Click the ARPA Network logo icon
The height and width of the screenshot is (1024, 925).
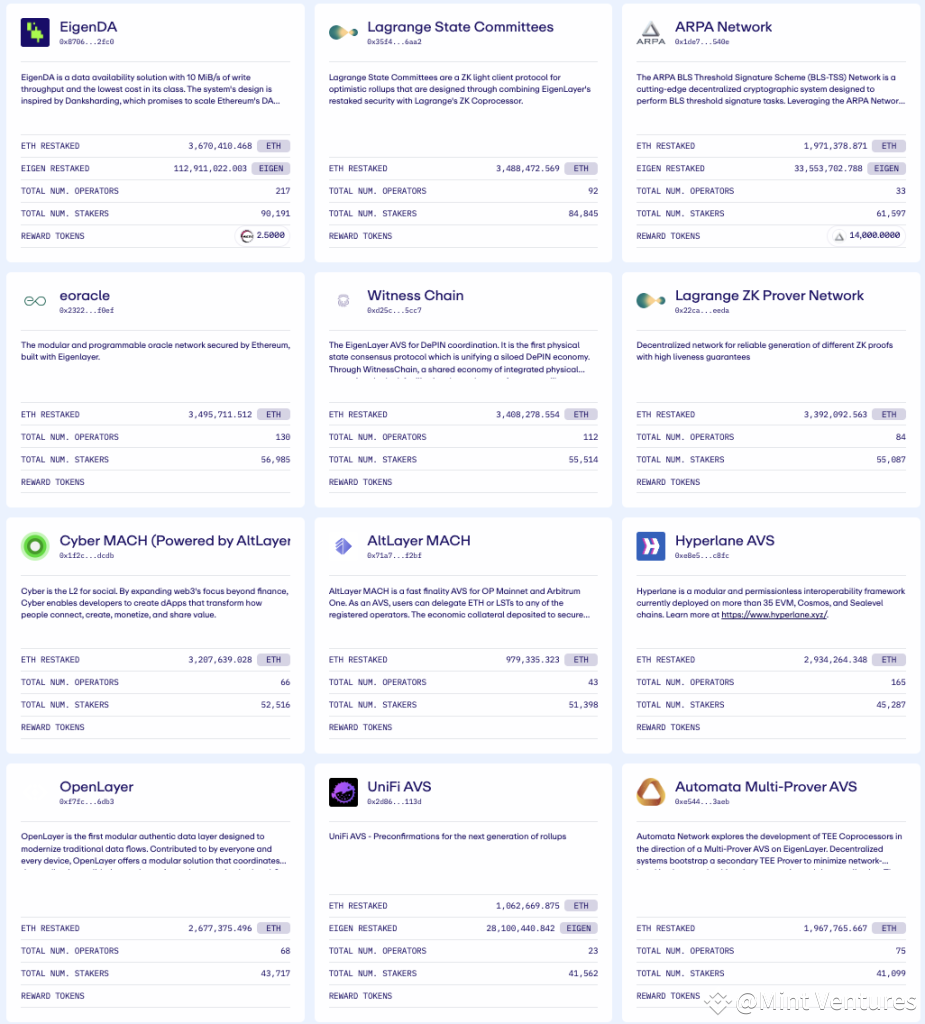pyautogui.click(x=651, y=33)
